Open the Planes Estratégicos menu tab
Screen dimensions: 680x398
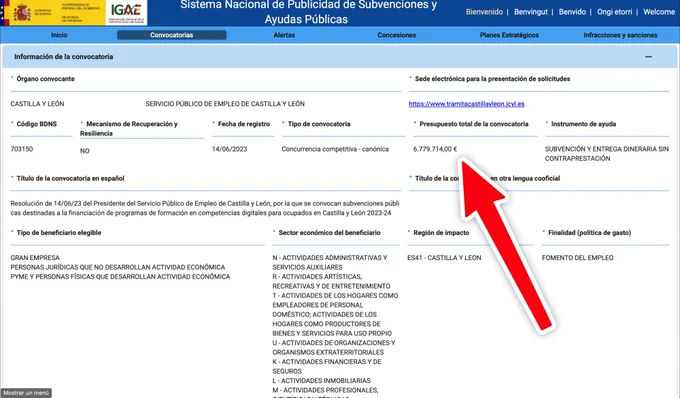click(x=509, y=35)
